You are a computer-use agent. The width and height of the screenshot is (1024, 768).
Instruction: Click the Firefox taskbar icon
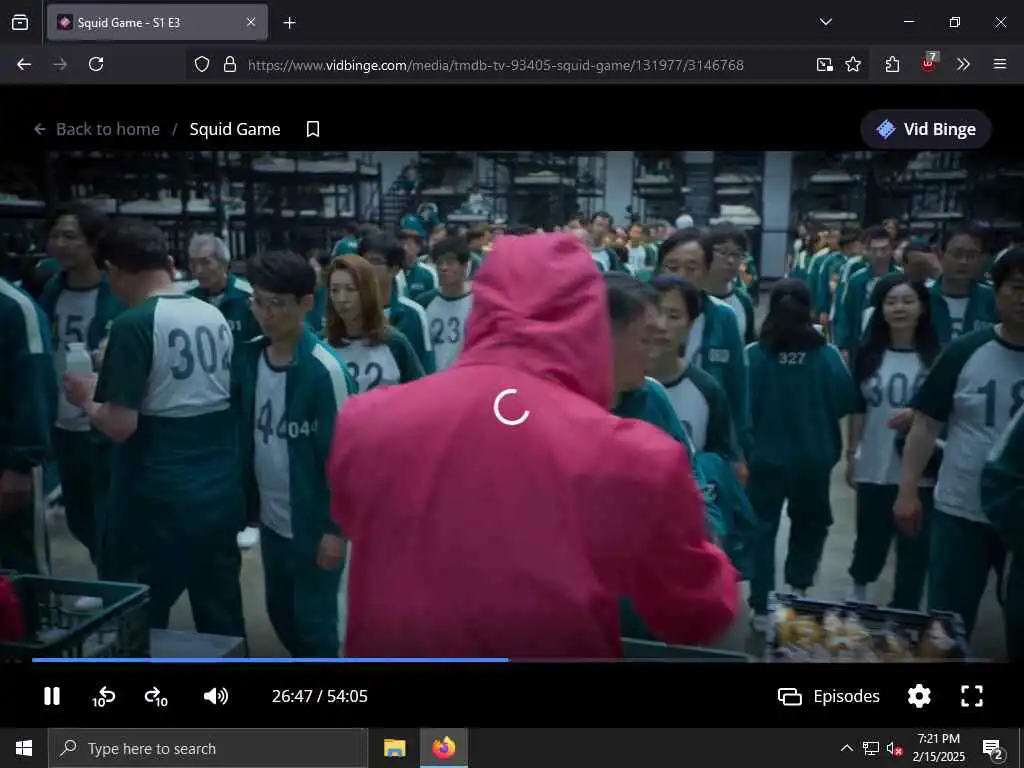pos(443,748)
